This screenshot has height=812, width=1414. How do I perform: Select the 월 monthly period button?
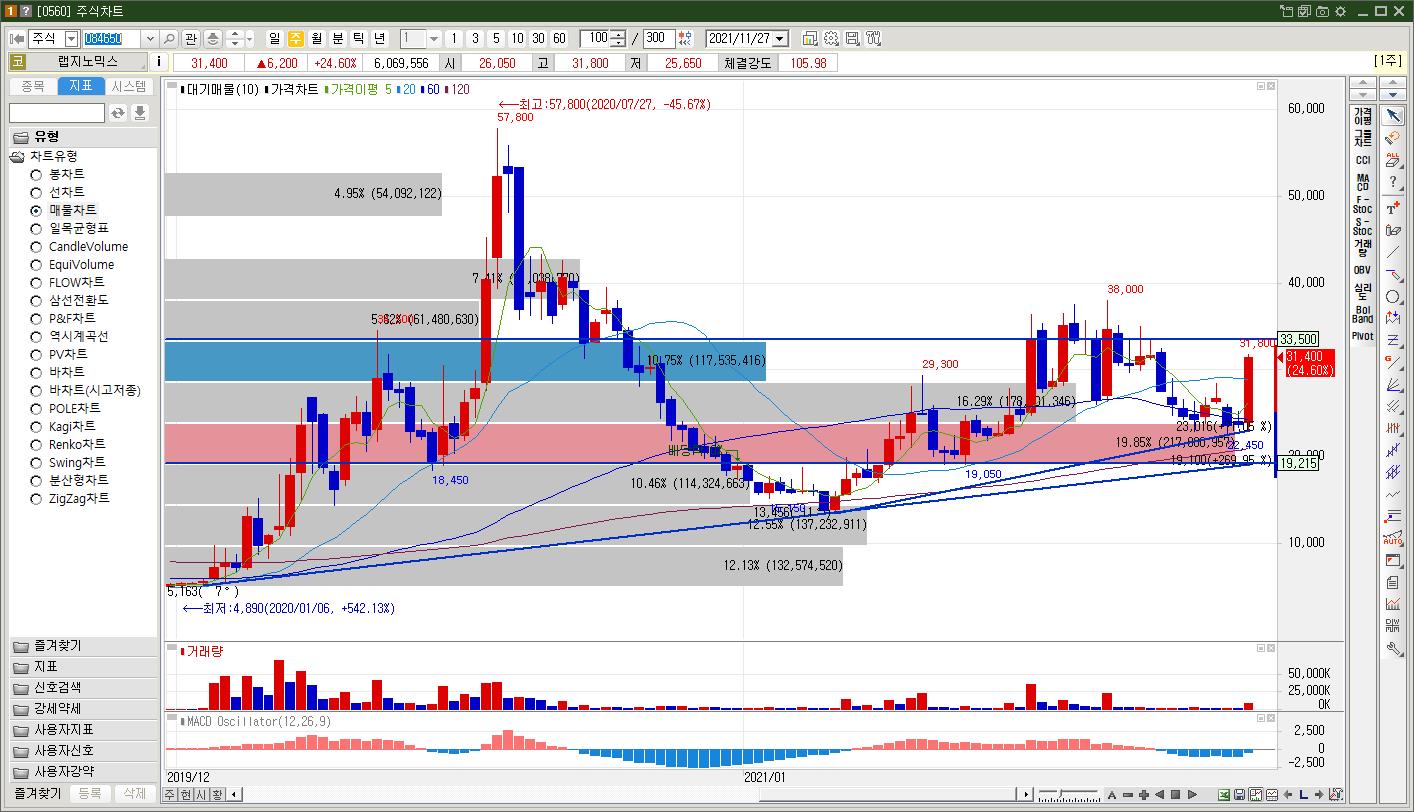[x=317, y=38]
